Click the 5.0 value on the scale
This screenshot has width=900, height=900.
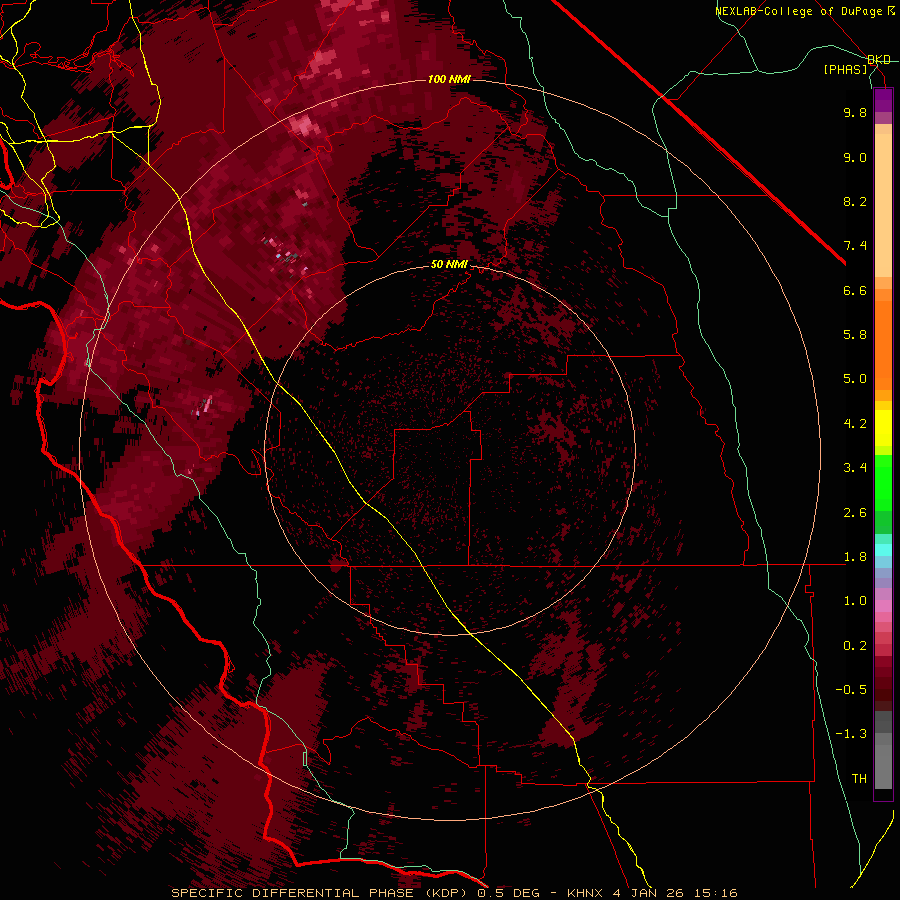tap(855, 379)
